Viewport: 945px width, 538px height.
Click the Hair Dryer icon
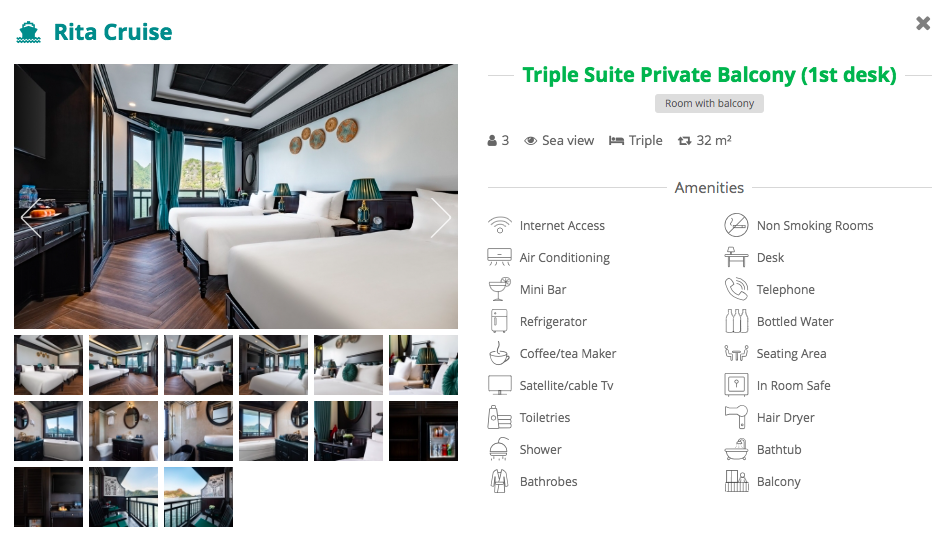click(736, 417)
